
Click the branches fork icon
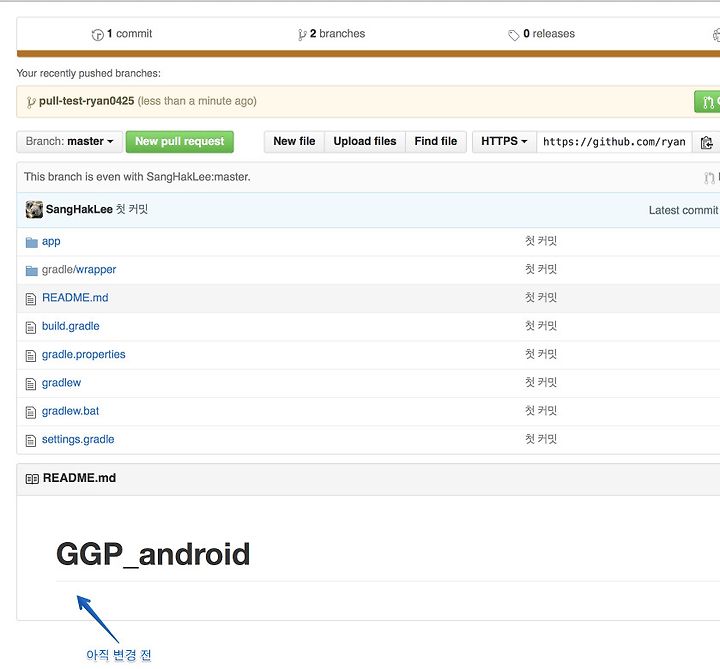pyautogui.click(x=302, y=34)
